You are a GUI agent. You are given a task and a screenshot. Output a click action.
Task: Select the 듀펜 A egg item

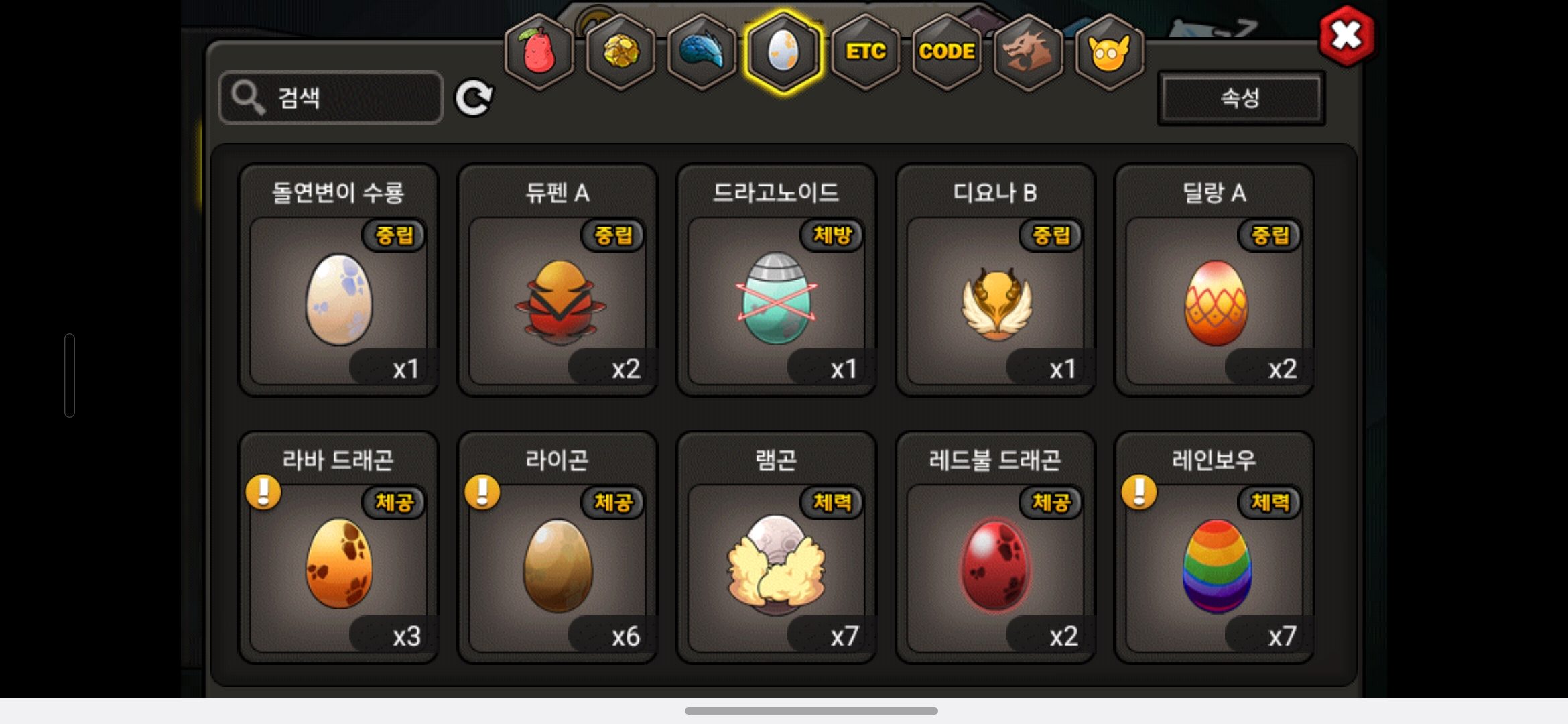click(558, 280)
